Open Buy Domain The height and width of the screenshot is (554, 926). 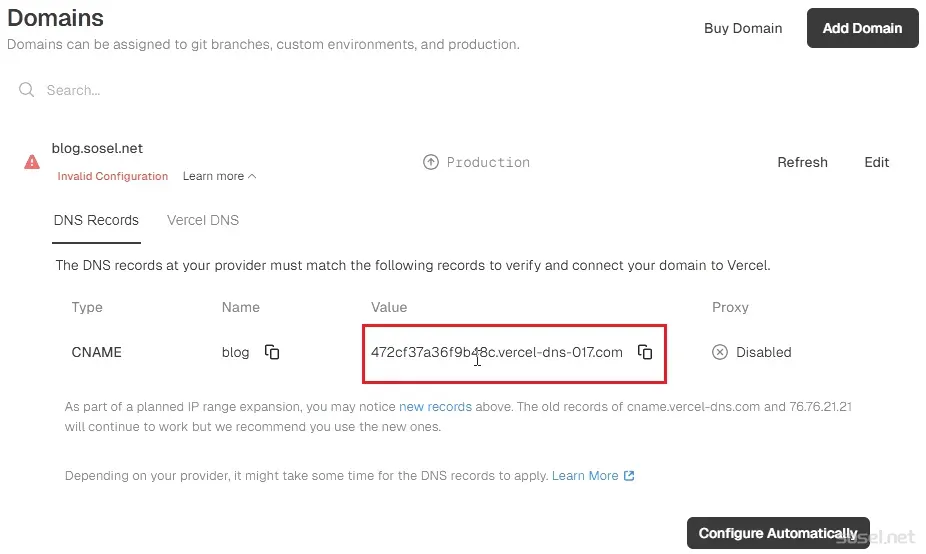point(743,28)
